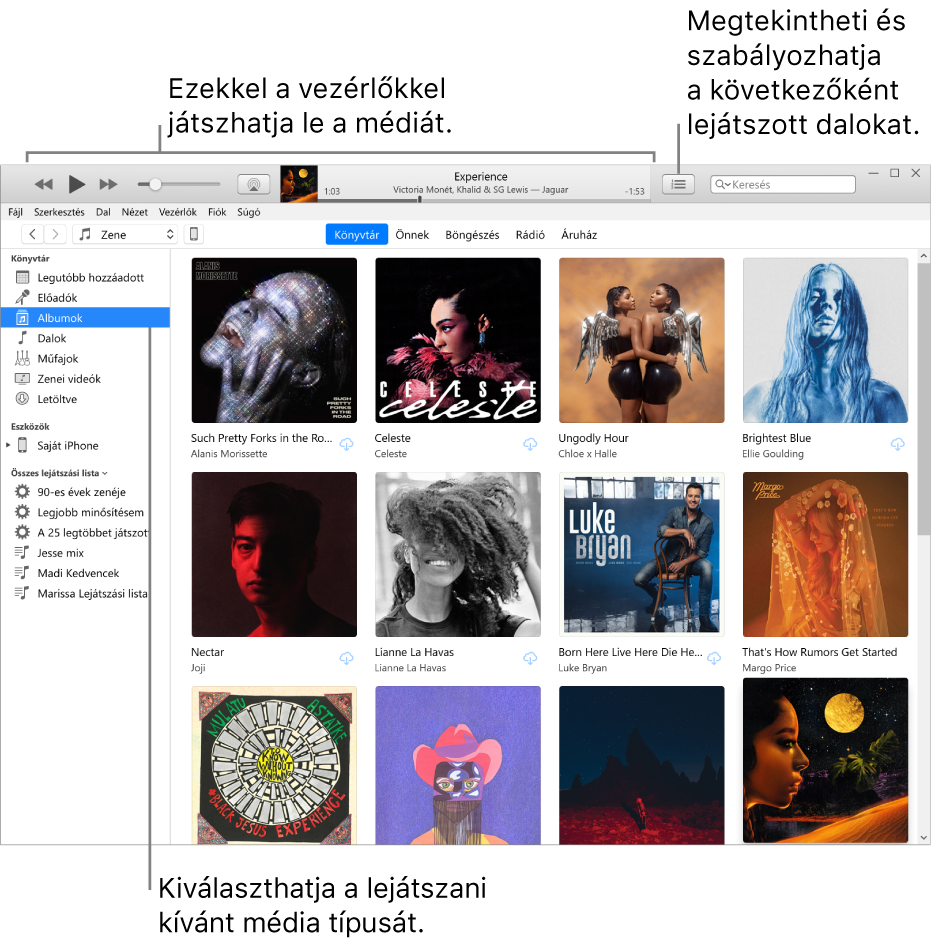
Task: Select Műfajok in the sidebar
Action: [x=85, y=359]
